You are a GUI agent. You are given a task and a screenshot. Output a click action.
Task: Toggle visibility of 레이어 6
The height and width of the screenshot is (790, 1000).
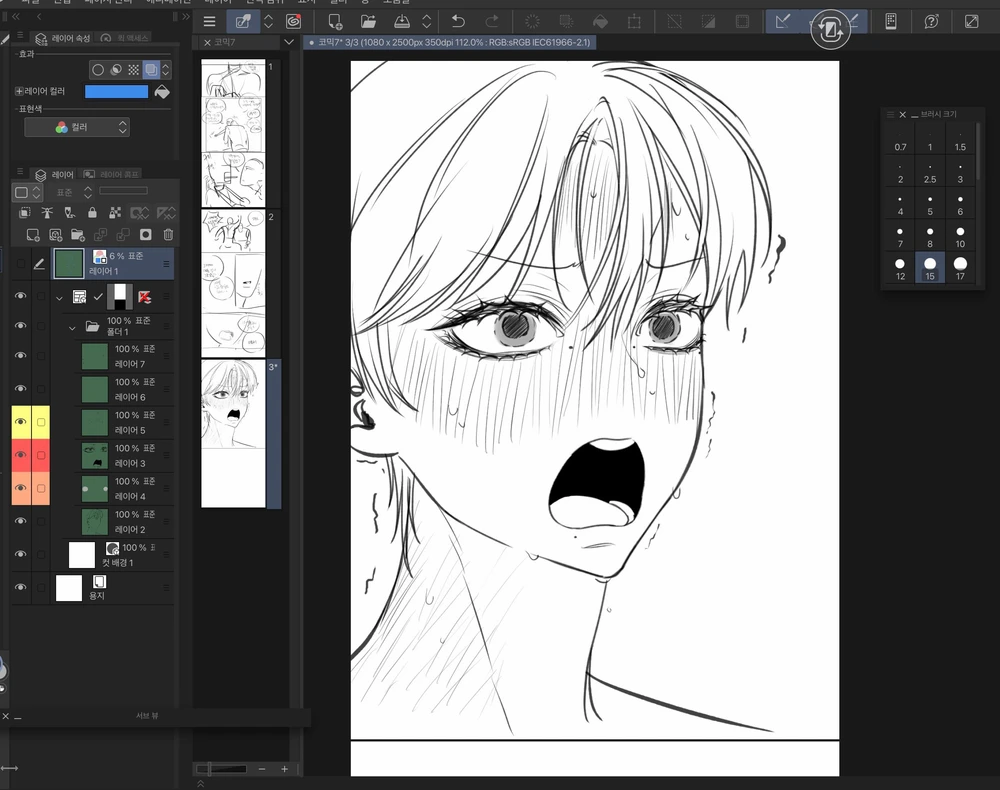coord(20,388)
